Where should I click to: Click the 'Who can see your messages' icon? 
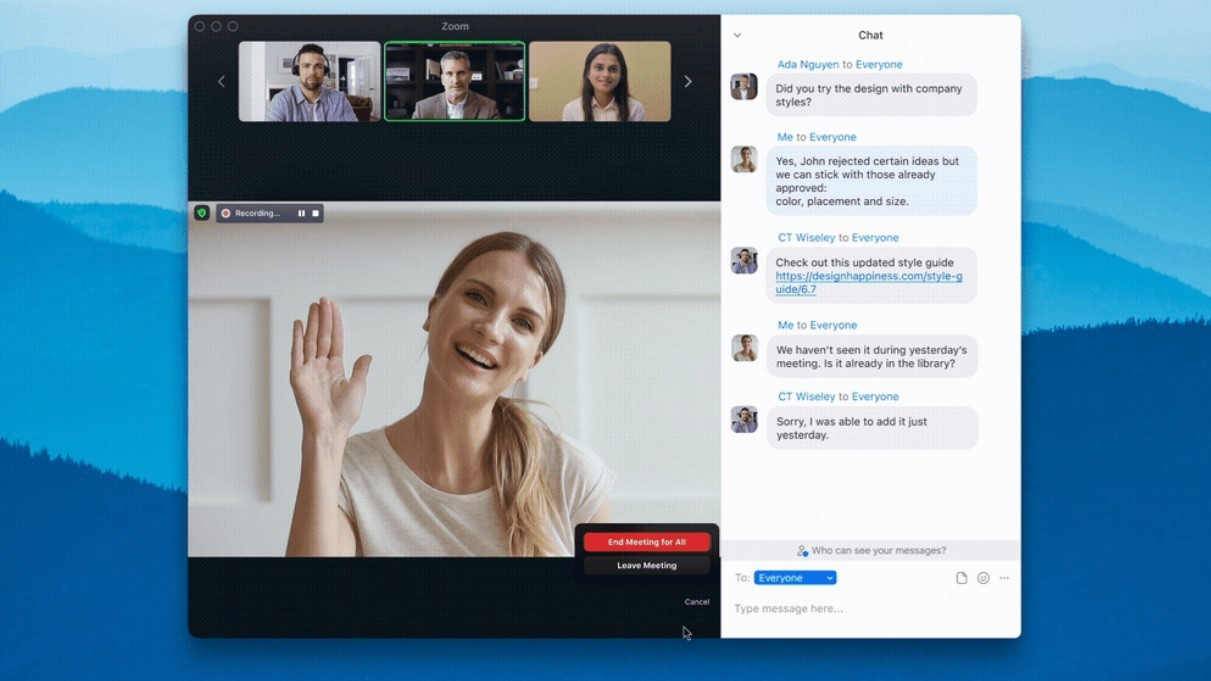(802, 550)
